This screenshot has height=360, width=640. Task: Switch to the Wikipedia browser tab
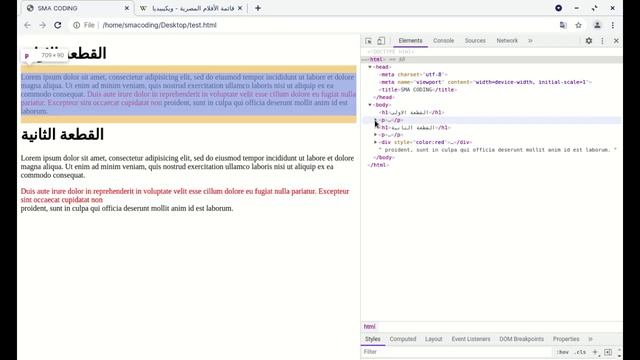click(x=191, y=8)
